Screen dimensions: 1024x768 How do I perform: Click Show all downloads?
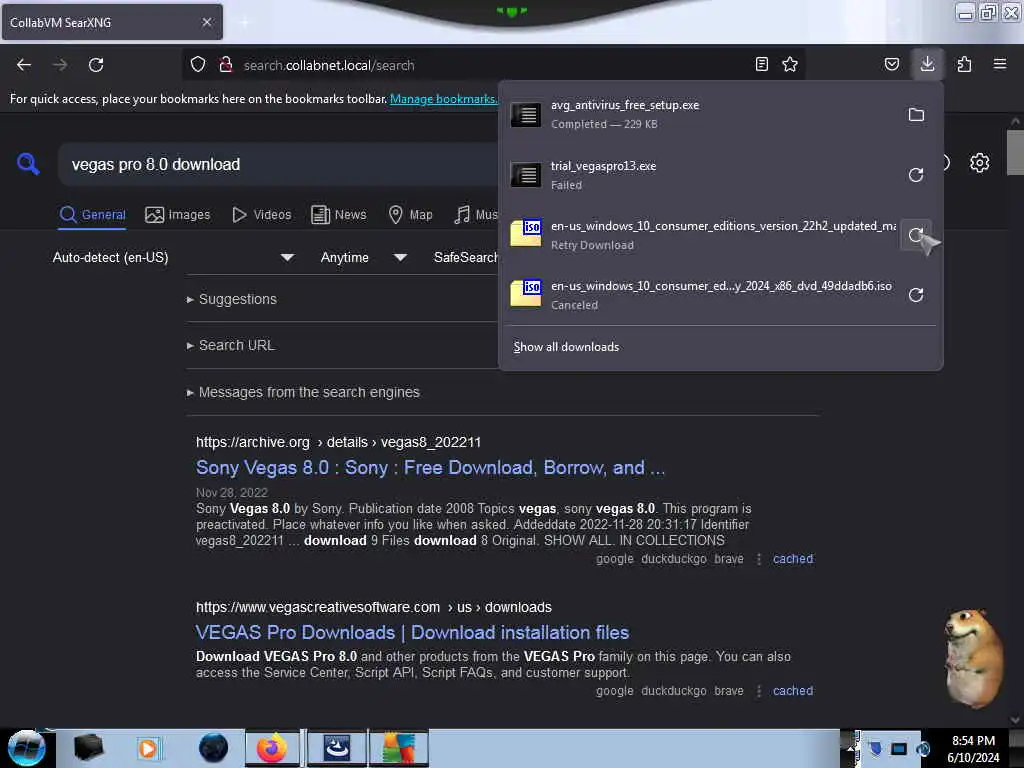(x=566, y=347)
